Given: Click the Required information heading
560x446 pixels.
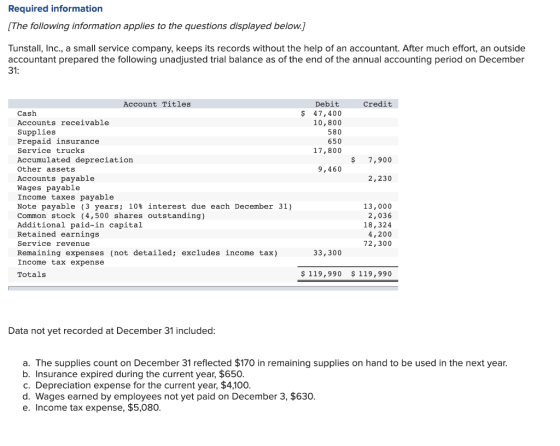Looking at the screenshot, I should pyautogui.click(x=55, y=9).
